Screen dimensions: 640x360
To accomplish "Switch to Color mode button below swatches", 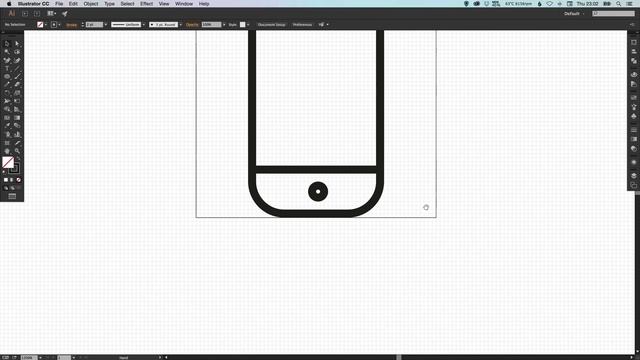I will (6, 180).
